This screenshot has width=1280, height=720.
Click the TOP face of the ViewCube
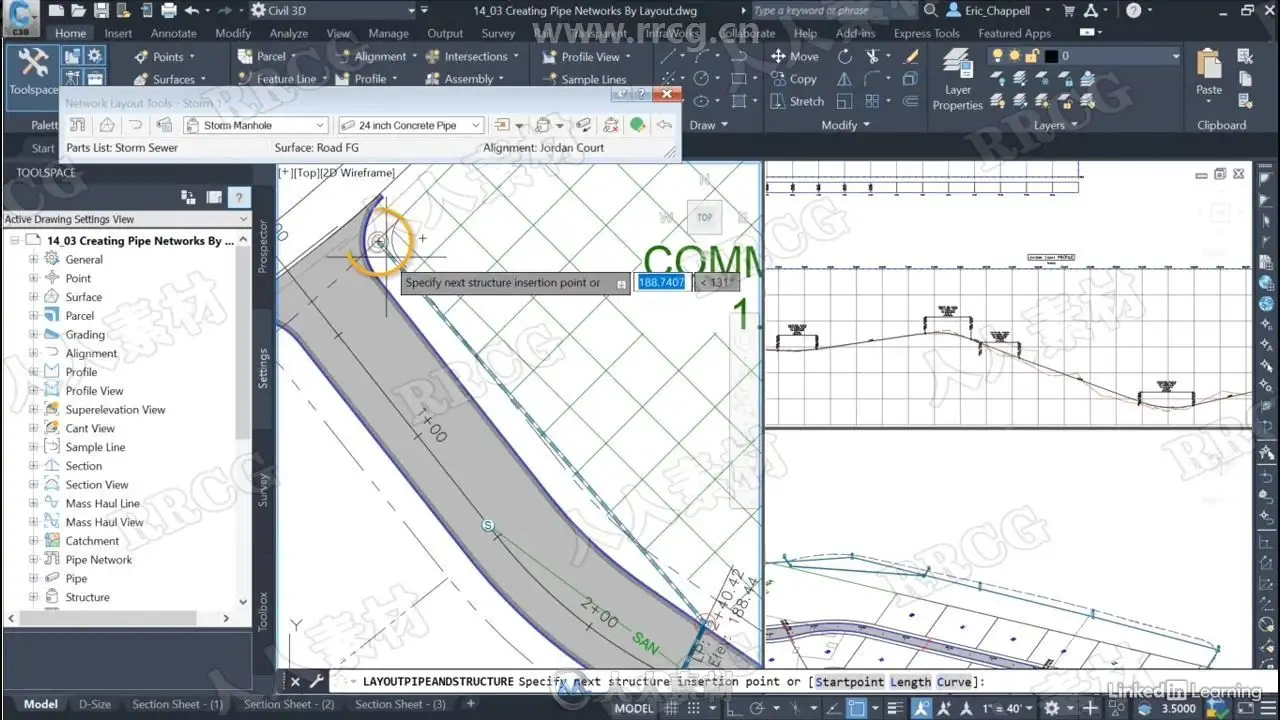pos(704,217)
